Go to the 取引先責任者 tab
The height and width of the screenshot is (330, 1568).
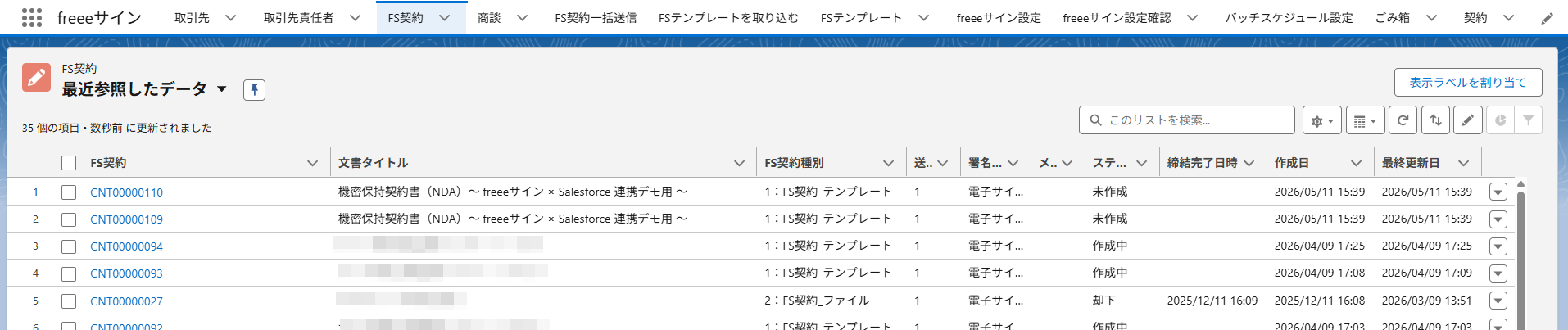click(298, 17)
